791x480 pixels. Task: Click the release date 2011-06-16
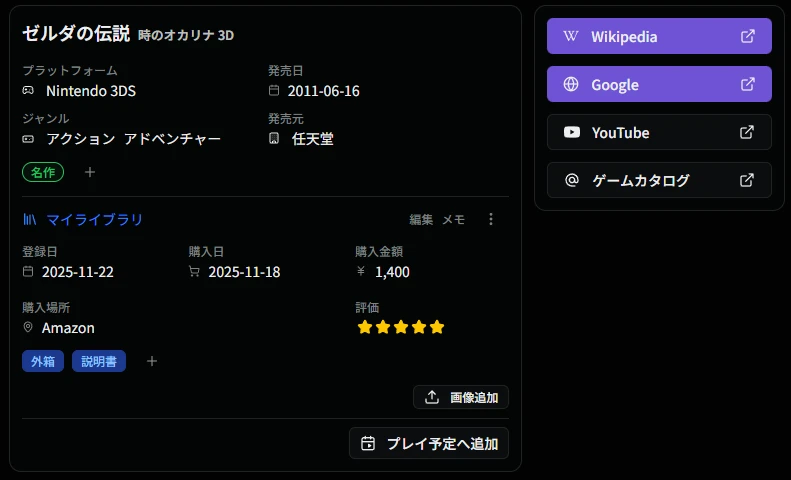pyautogui.click(x=323, y=91)
